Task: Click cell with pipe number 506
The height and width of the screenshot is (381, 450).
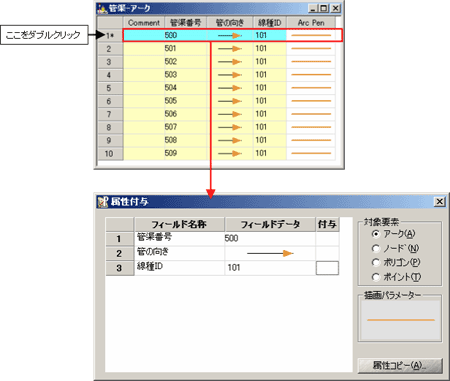Action: click(186, 114)
